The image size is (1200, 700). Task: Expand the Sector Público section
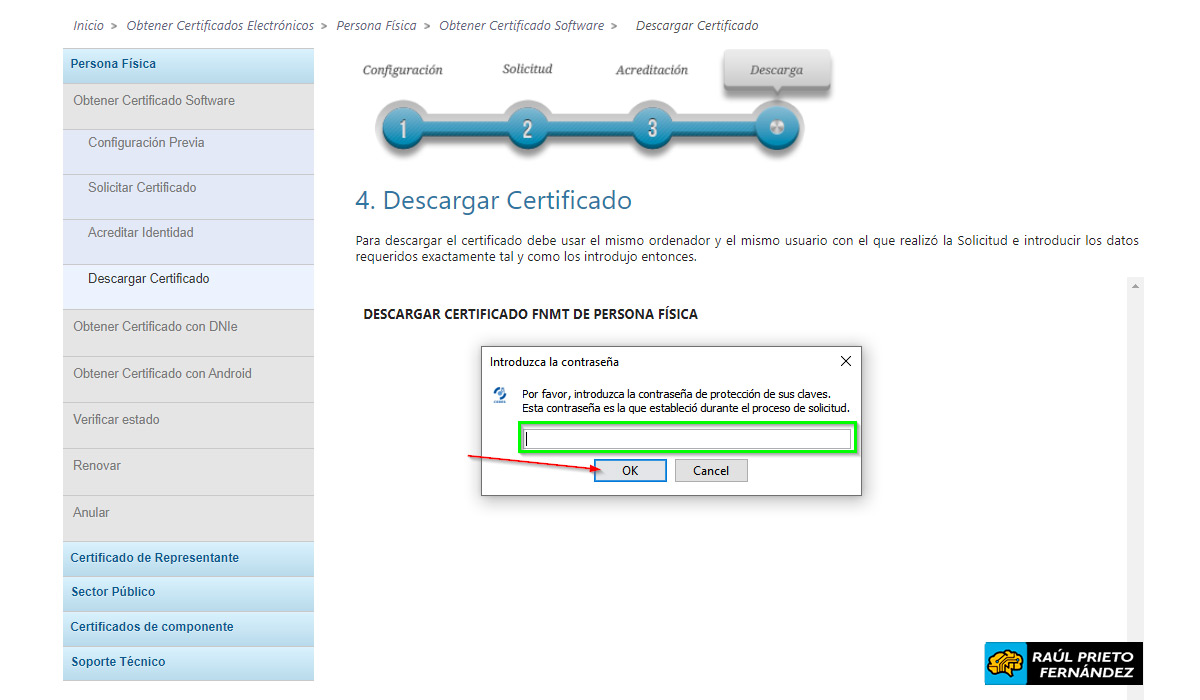click(x=112, y=592)
